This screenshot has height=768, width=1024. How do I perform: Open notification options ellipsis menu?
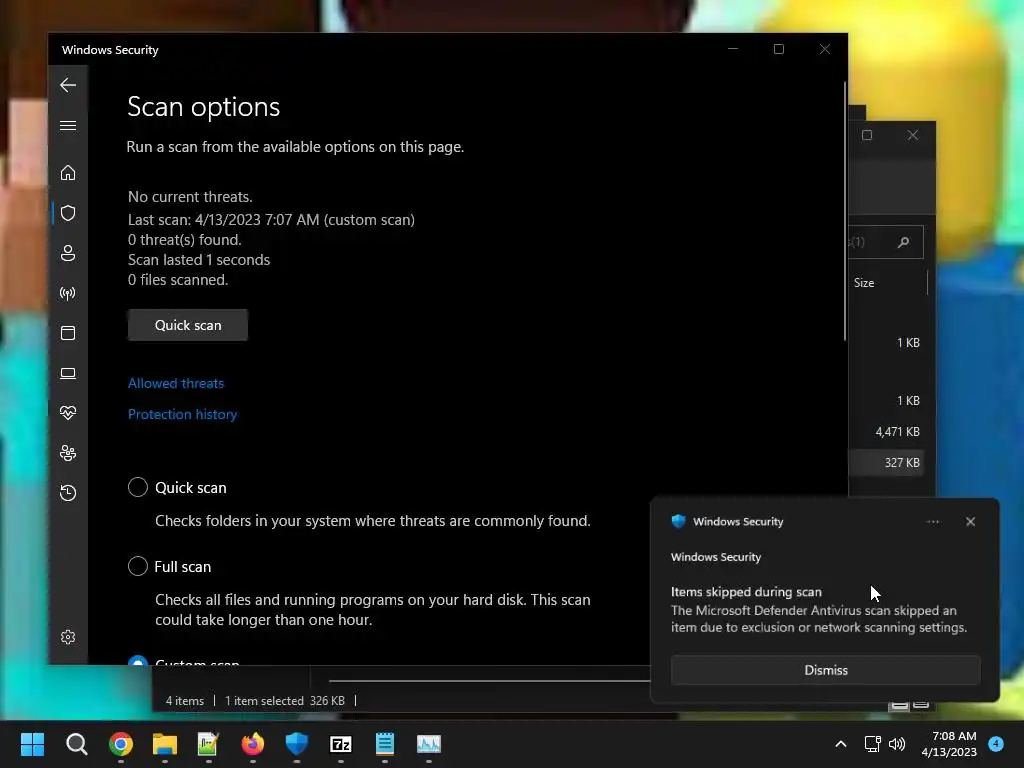pyautogui.click(x=933, y=522)
